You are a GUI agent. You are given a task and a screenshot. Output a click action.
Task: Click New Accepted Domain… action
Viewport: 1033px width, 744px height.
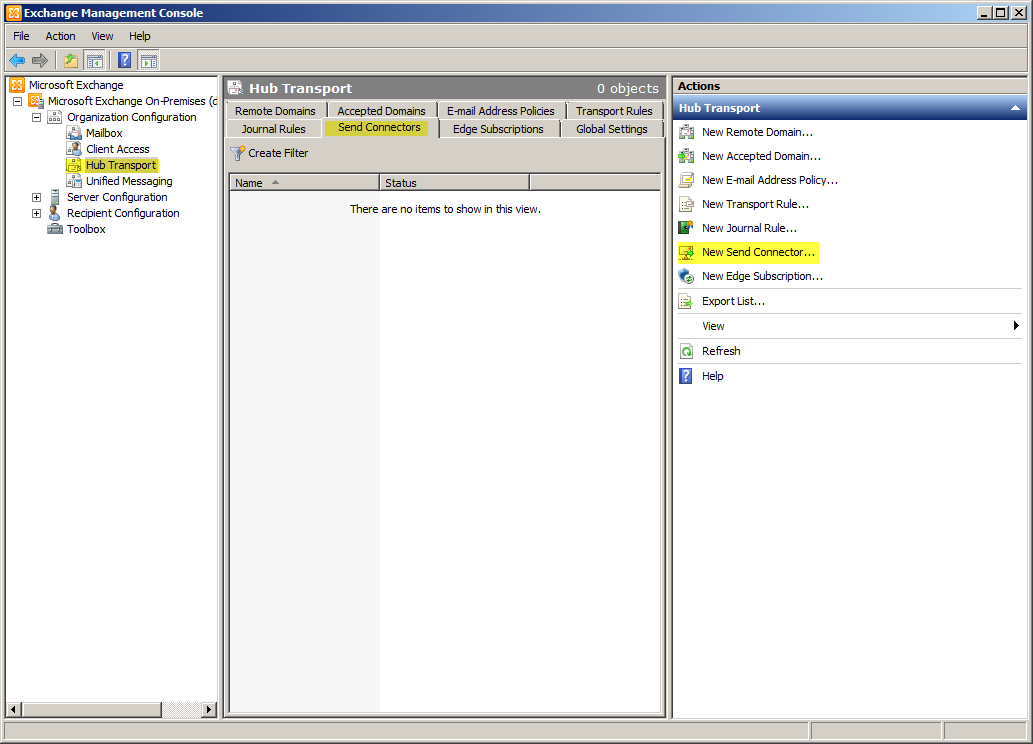[x=762, y=156]
